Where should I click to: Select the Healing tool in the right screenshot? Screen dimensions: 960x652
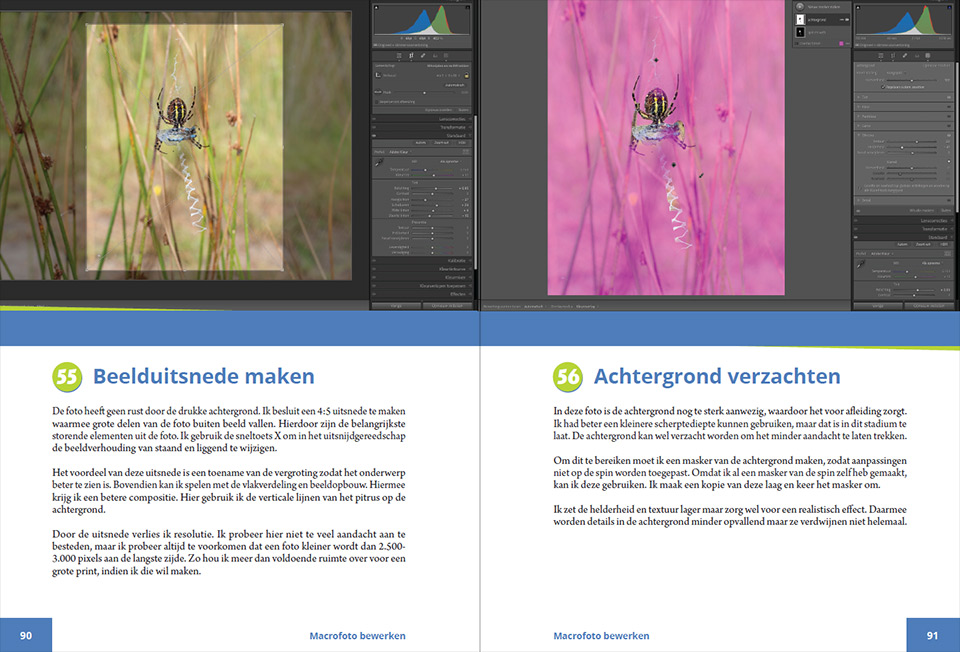[904, 56]
